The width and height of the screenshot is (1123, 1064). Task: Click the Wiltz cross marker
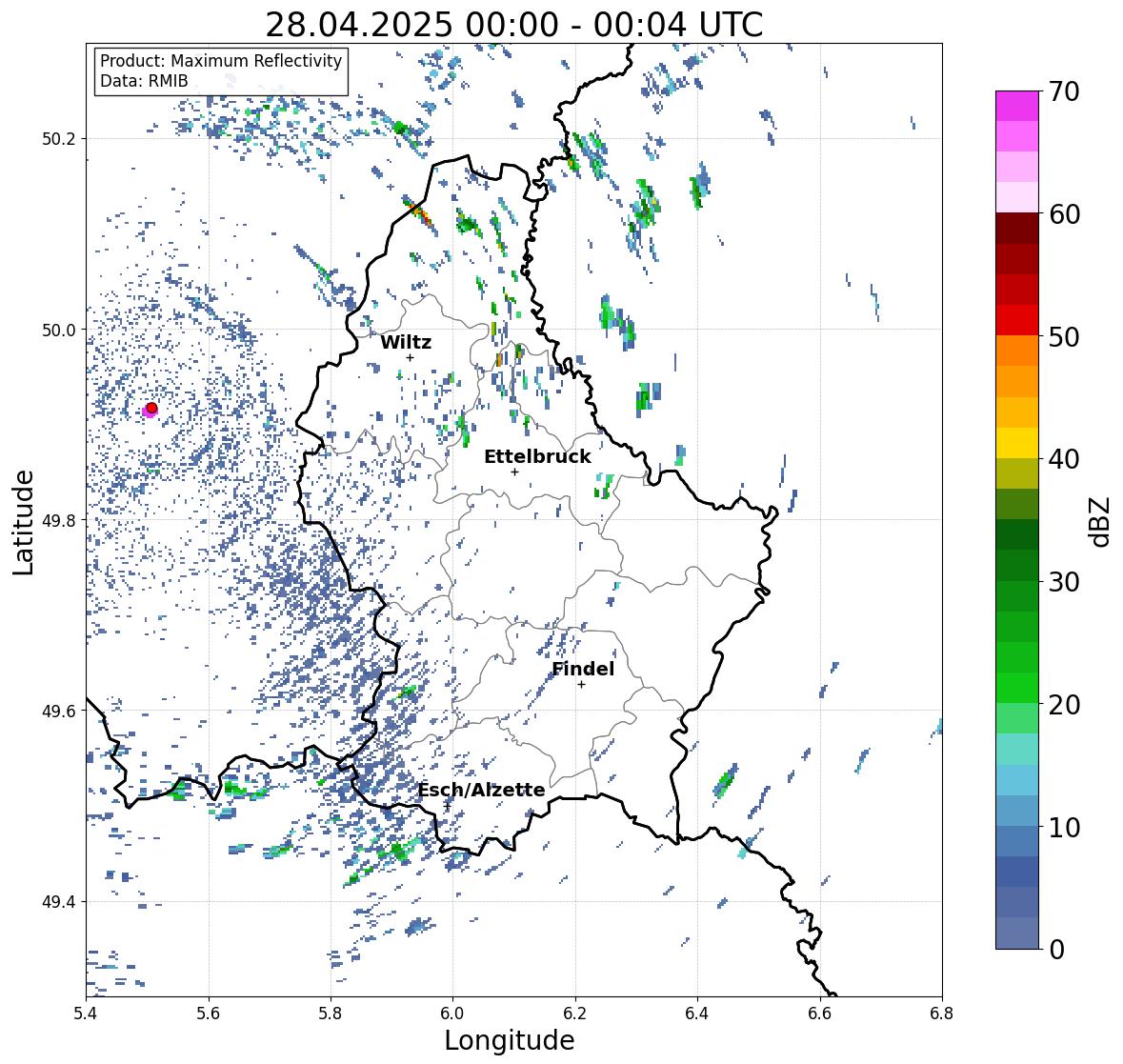[x=410, y=357]
